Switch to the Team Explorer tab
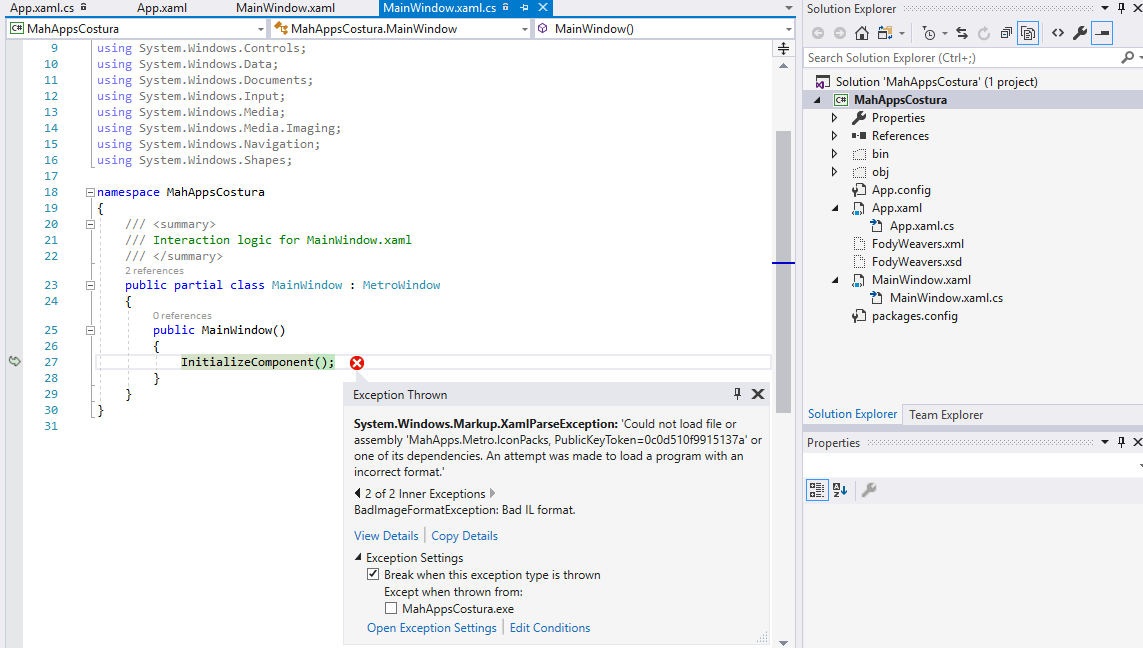 pyautogui.click(x=947, y=414)
